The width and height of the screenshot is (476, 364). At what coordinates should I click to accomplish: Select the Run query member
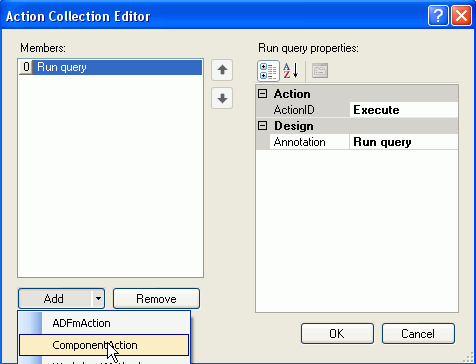110,67
